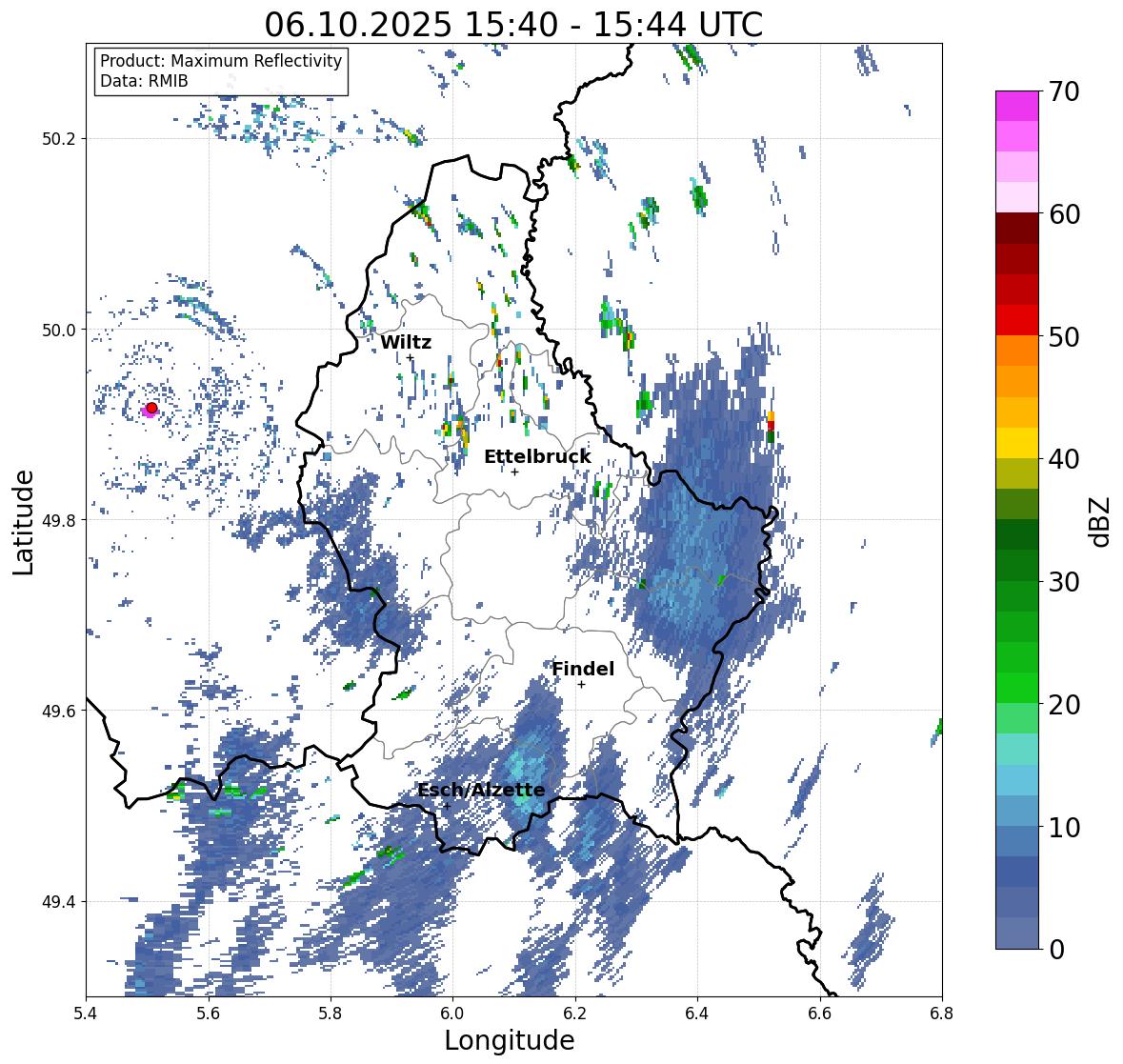Click the 10 tick on the colorbar
The image size is (1123, 1064).
coord(1064,827)
